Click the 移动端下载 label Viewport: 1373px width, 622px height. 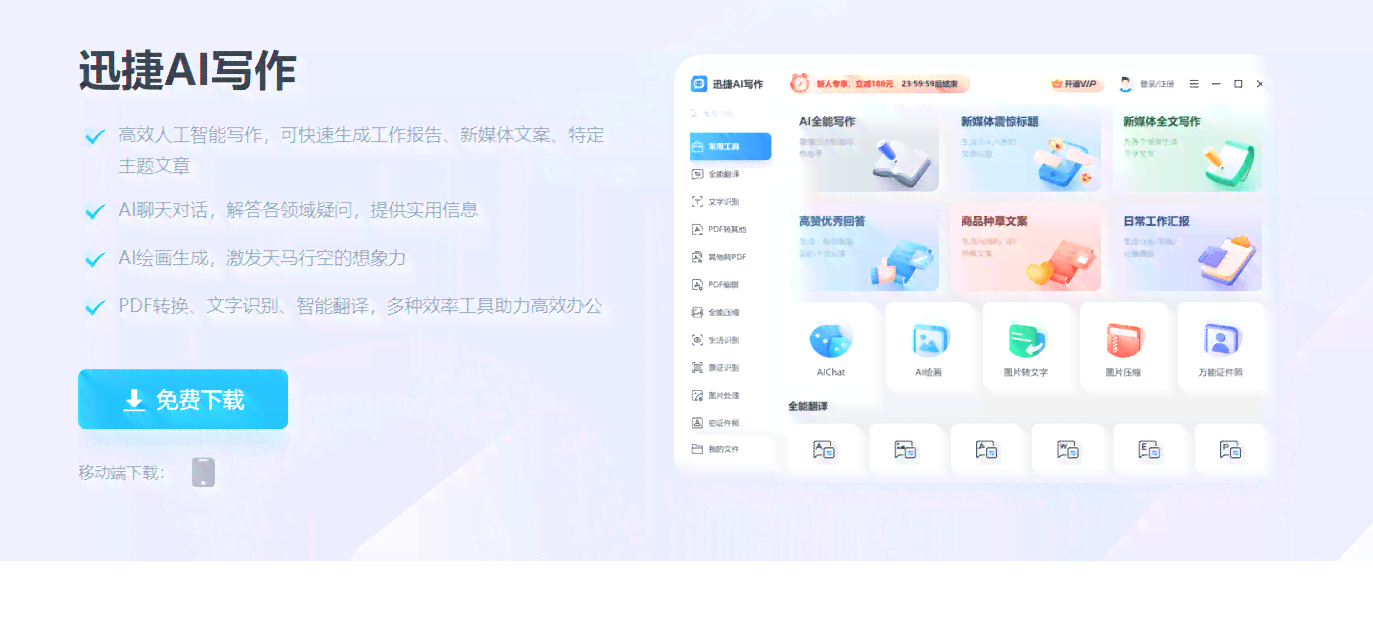pyautogui.click(x=122, y=473)
